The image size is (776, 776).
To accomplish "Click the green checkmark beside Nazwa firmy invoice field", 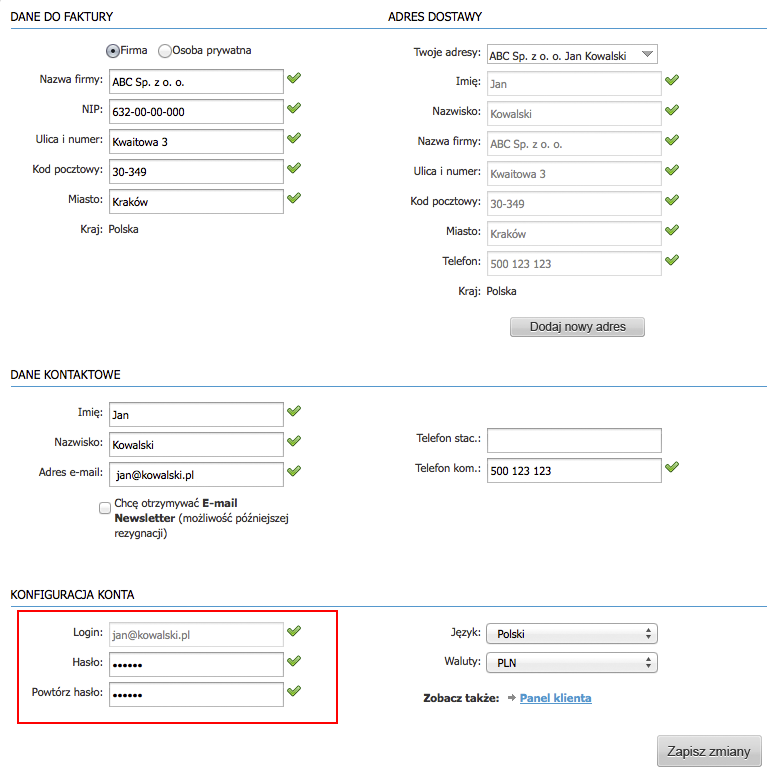I will (293, 79).
